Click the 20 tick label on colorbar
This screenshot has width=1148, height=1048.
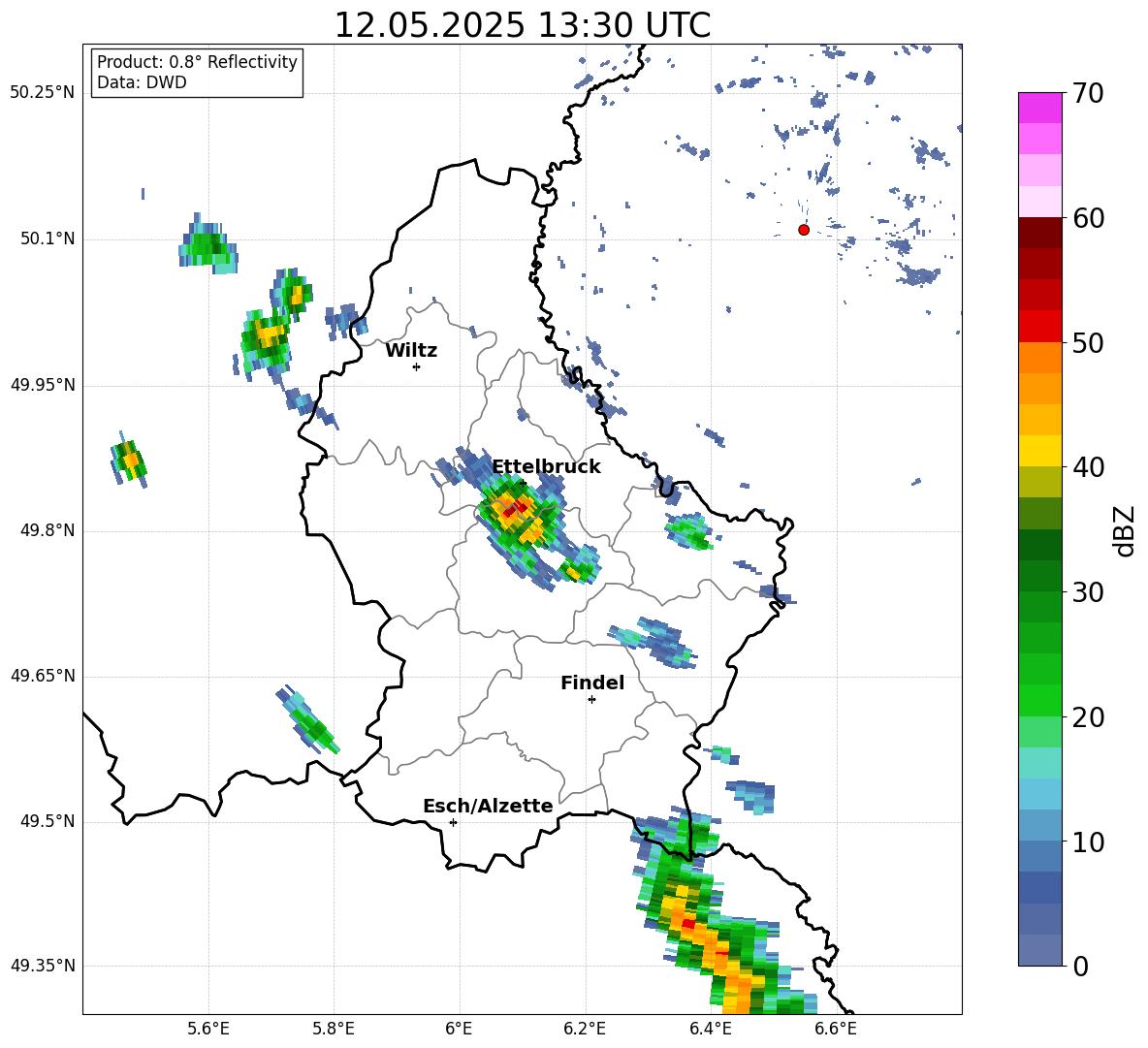pyautogui.click(x=1088, y=717)
